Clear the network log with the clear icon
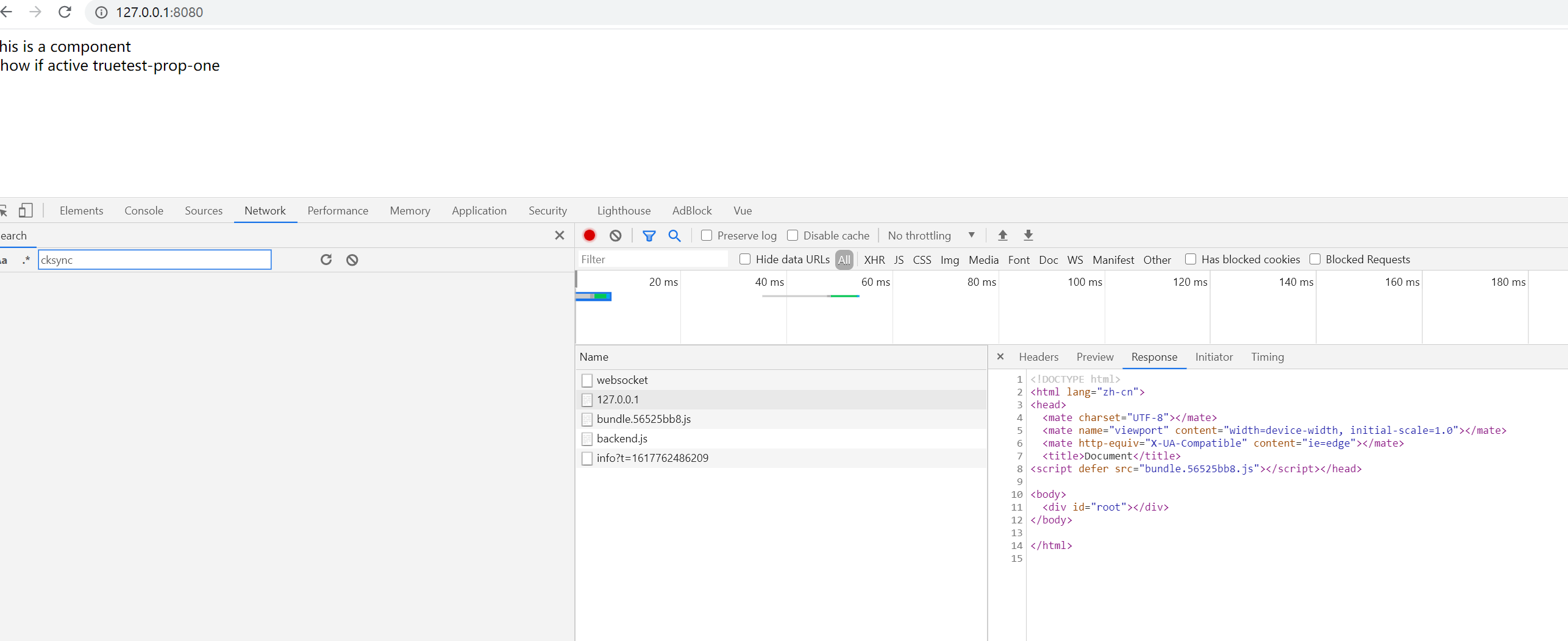The width and height of the screenshot is (1568, 641). pyautogui.click(x=615, y=235)
